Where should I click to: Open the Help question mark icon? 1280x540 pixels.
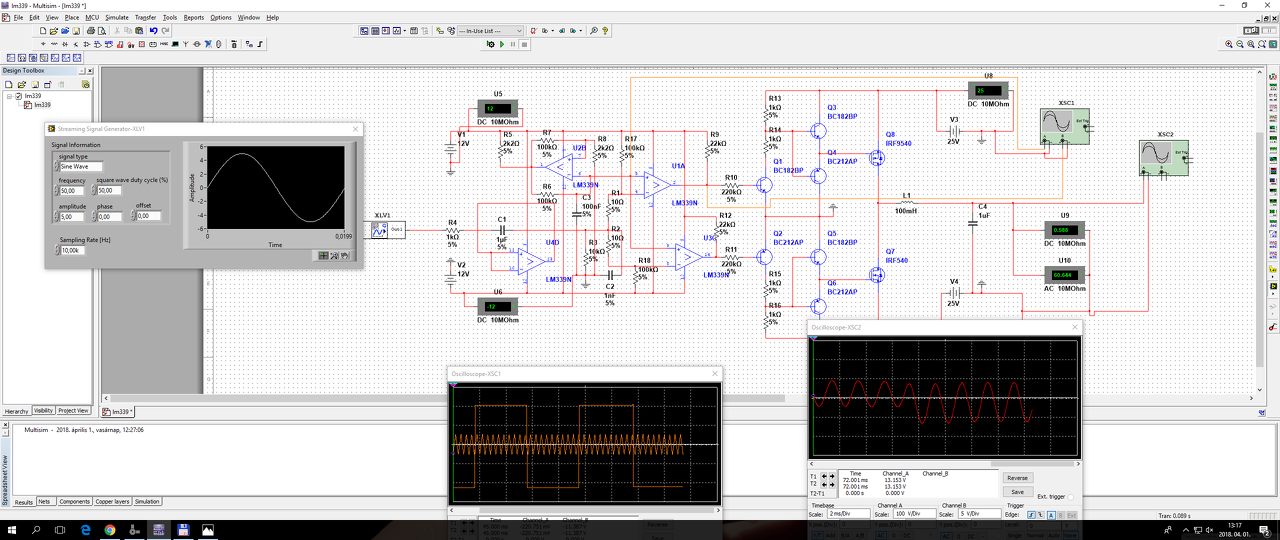[606, 31]
